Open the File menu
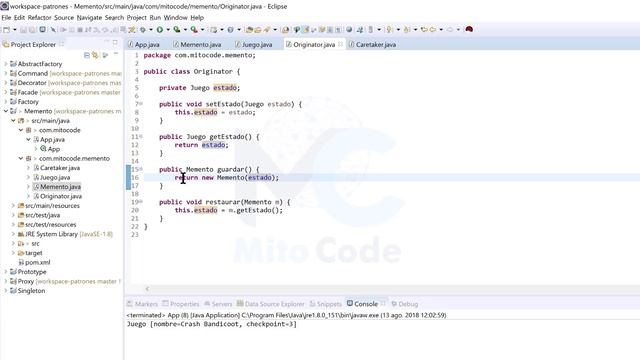This screenshot has width=640, height=360. point(6,18)
